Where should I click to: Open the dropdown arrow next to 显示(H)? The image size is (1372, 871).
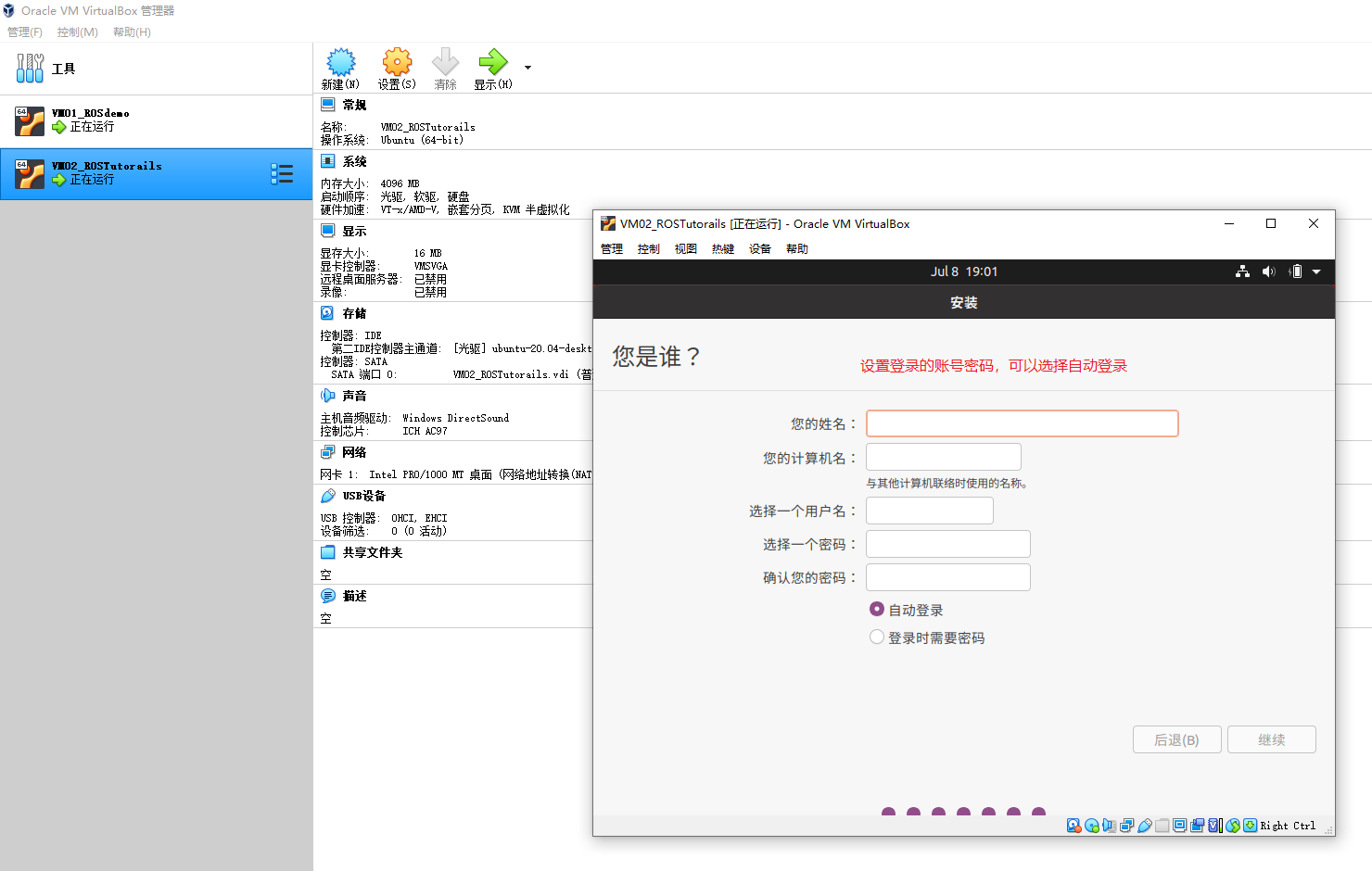pyautogui.click(x=527, y=68)
